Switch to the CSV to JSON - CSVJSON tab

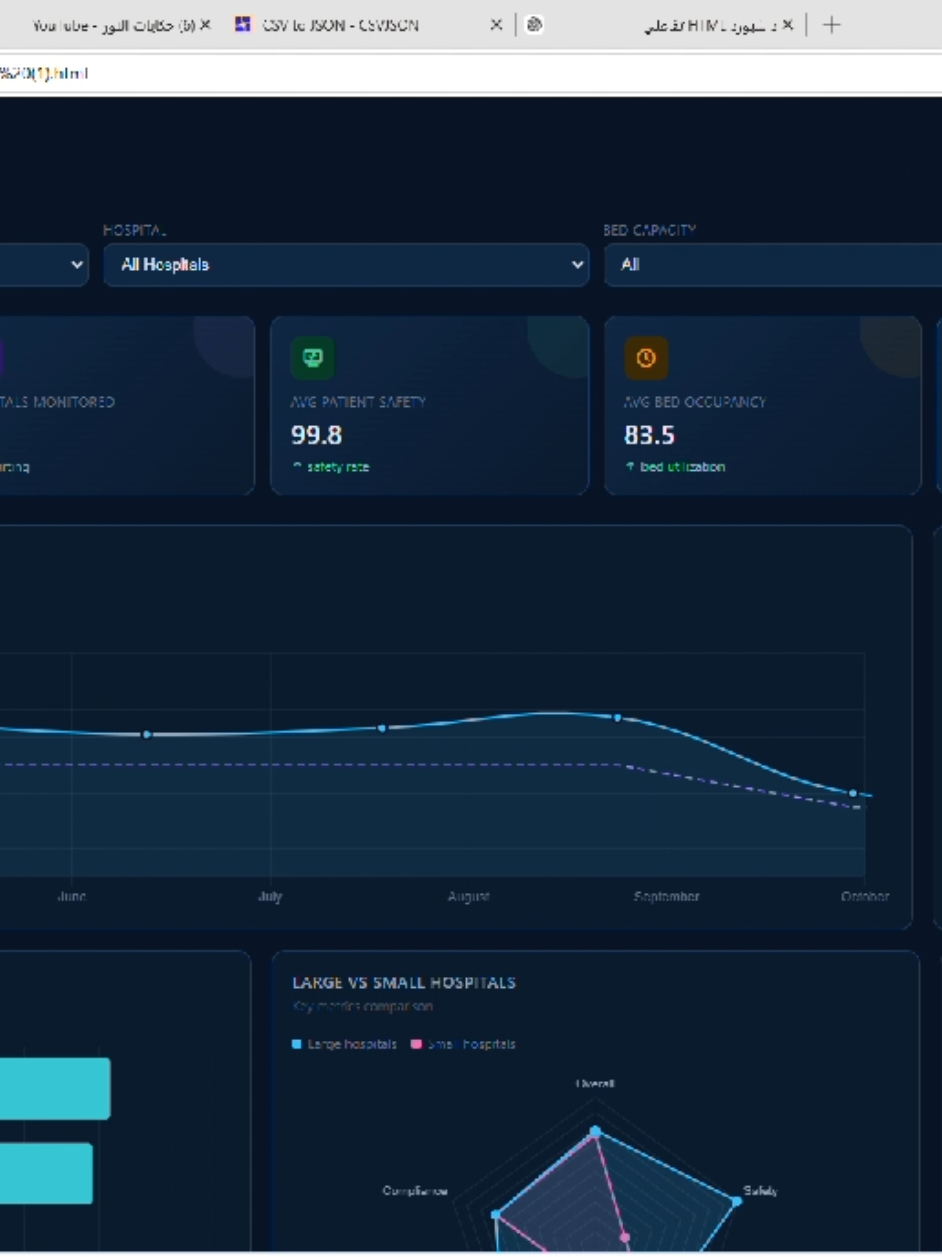pyautogui.click(x=341, y=25)
